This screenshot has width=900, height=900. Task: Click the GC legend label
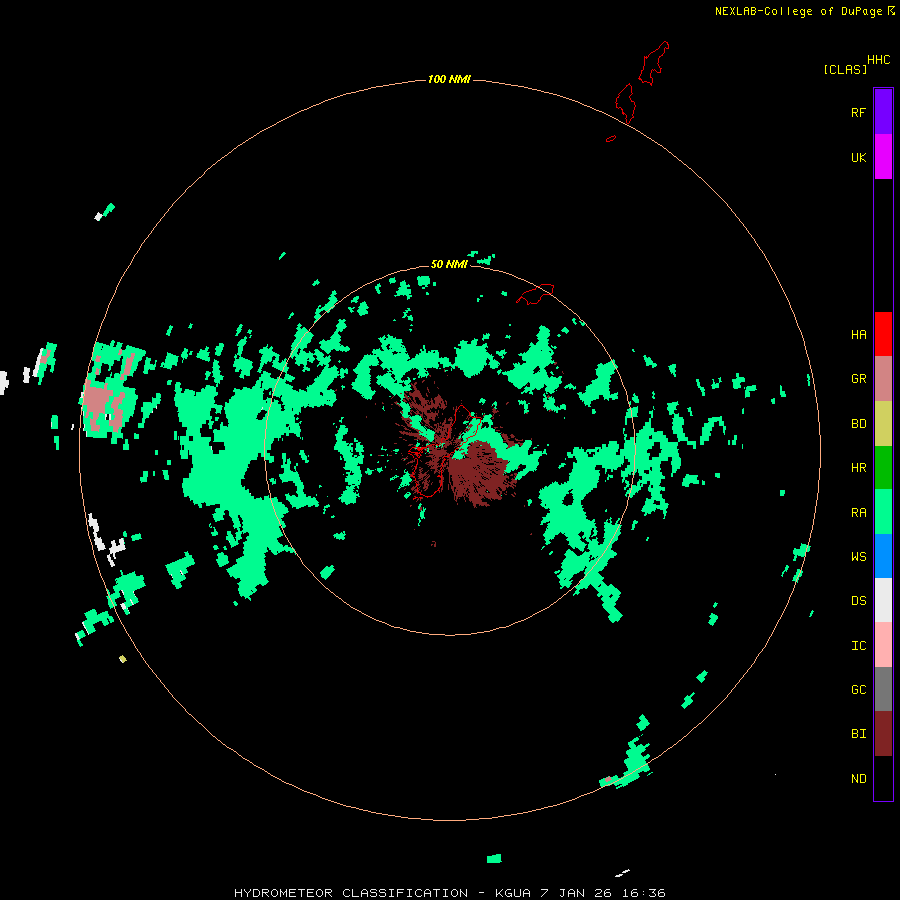tap(858, 690)
